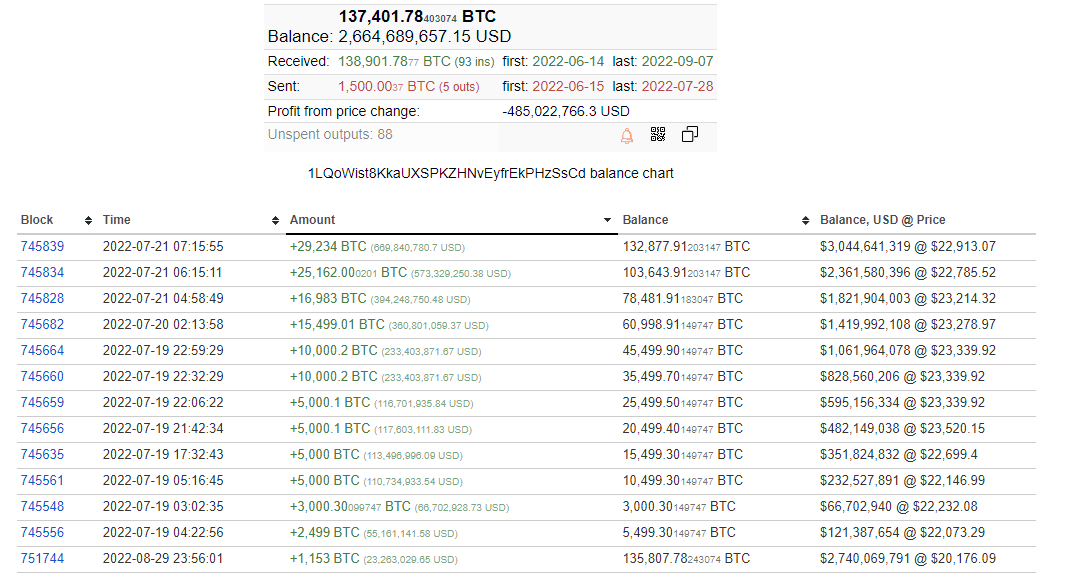Click first received date 2022-06-14

(x=568, y=61)
